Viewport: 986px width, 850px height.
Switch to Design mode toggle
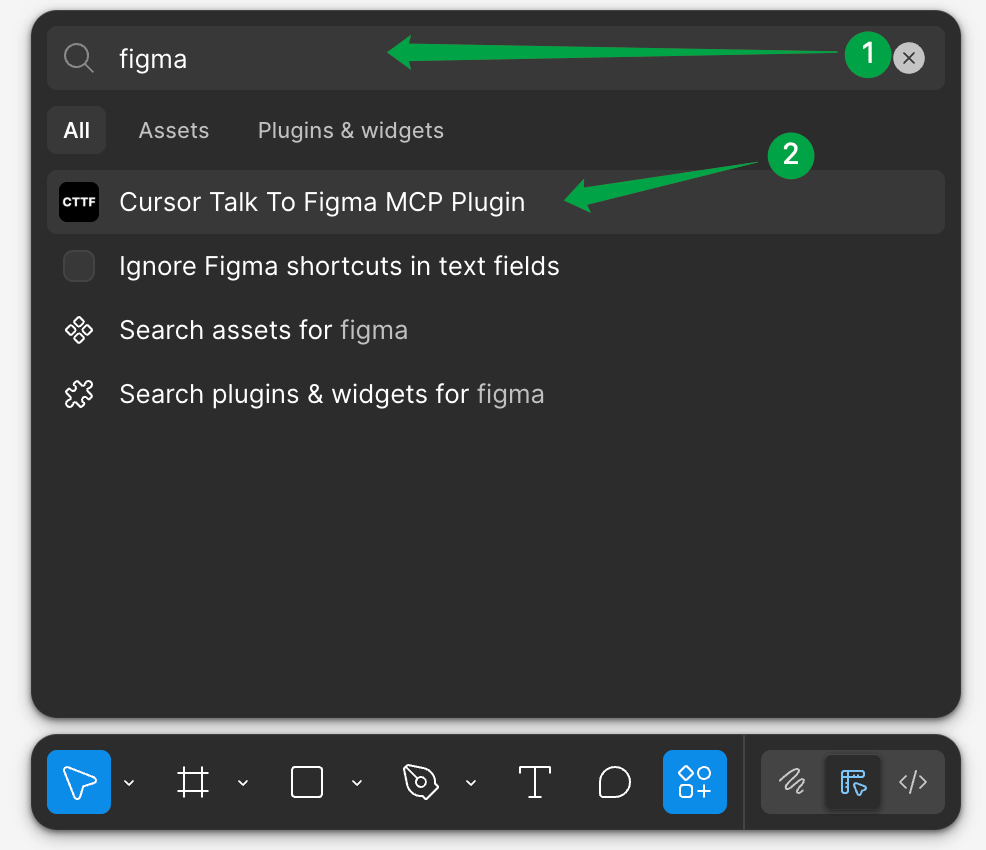(853, 782)
